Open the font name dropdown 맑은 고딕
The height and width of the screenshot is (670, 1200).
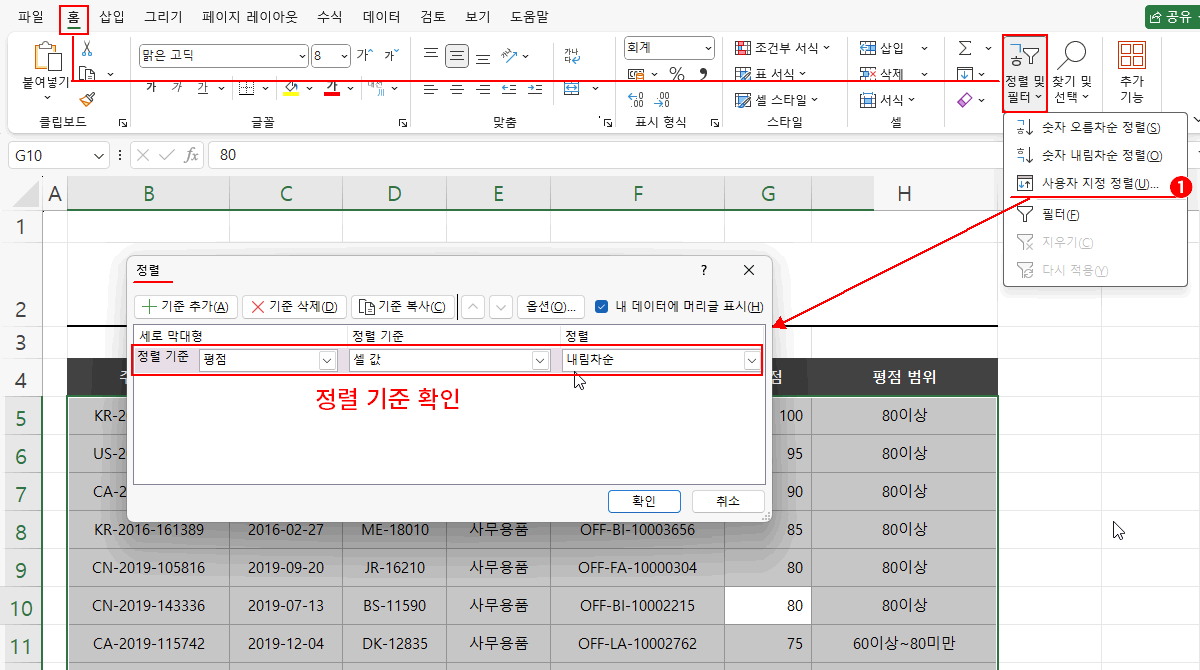302,56
